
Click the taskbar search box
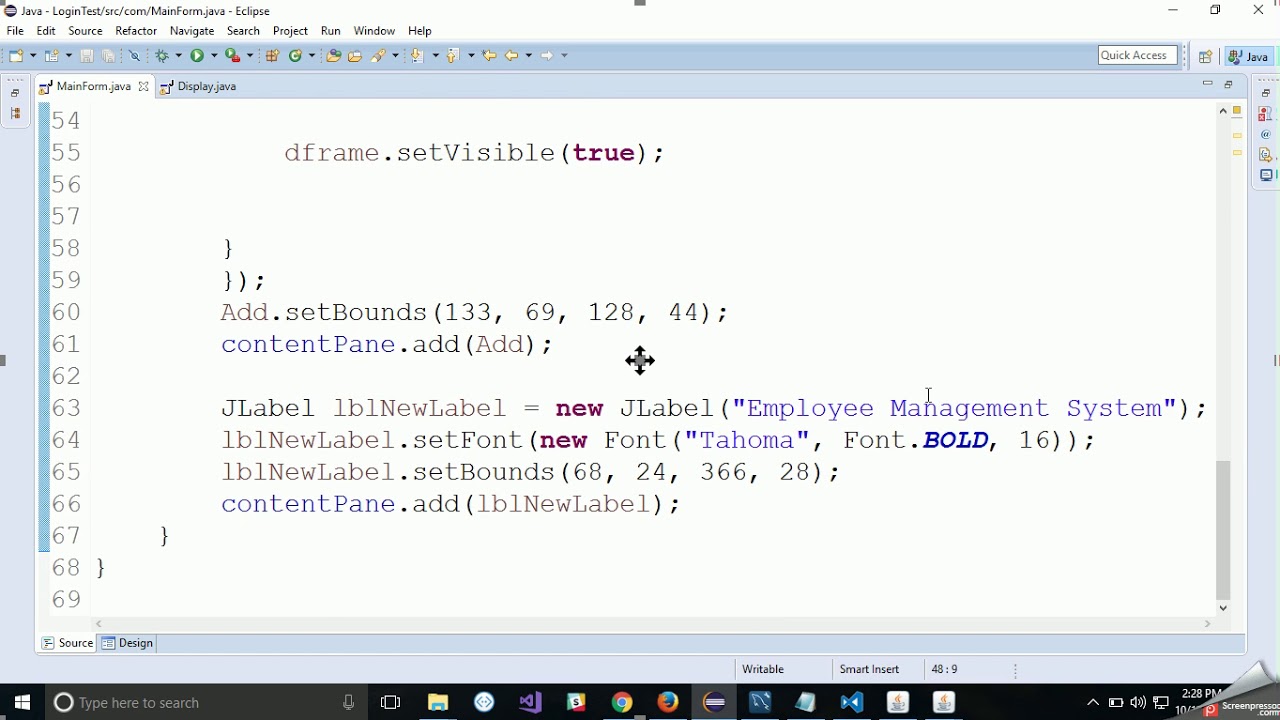[207, 702]
